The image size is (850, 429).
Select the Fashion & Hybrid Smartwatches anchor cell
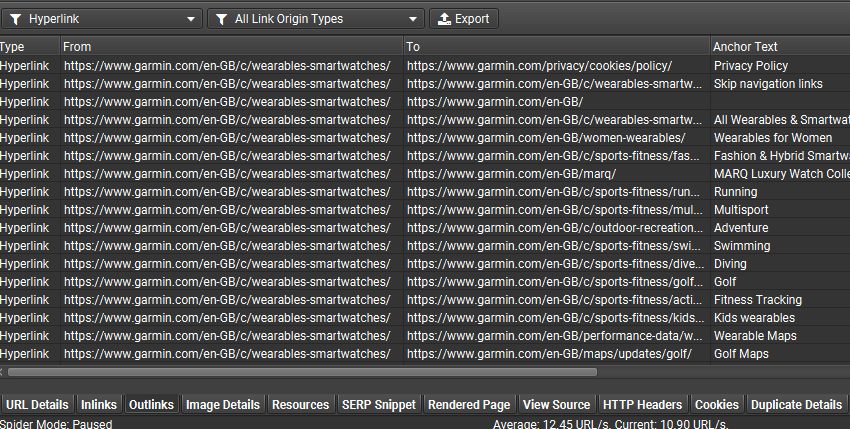click(x=780, y=156)
